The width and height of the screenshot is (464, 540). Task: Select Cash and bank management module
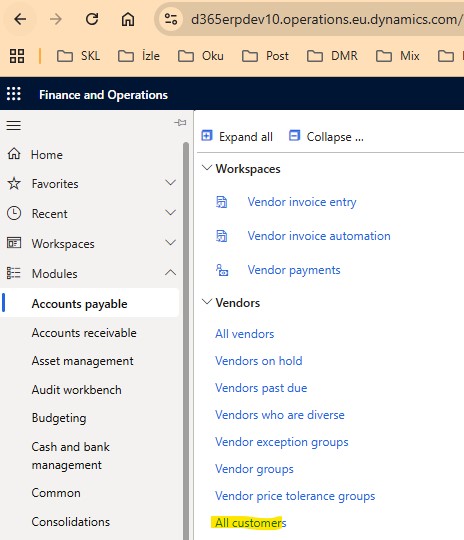[71, 456]
